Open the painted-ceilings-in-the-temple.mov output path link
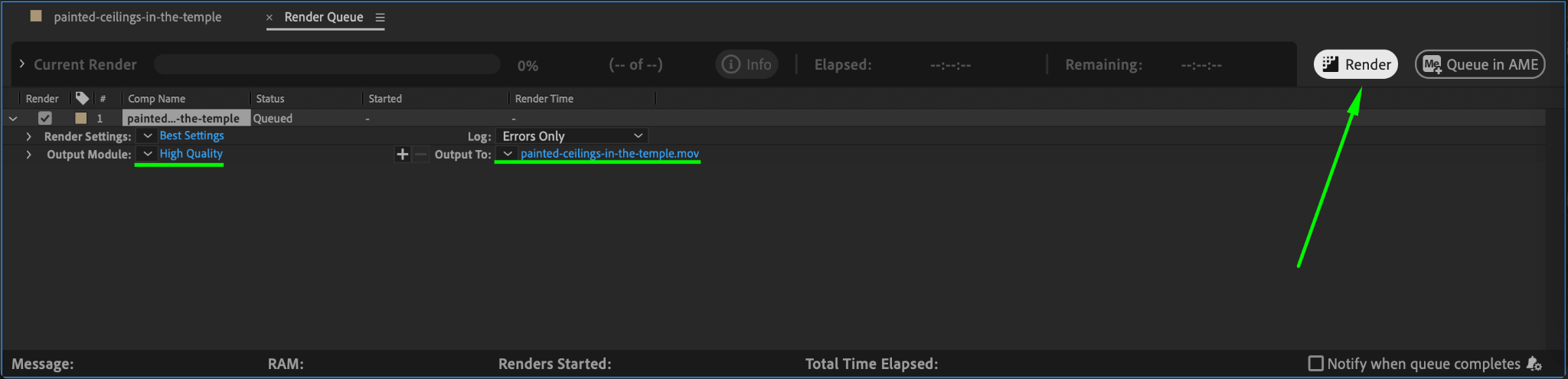 pyautogui.click(x=609, y=154)
